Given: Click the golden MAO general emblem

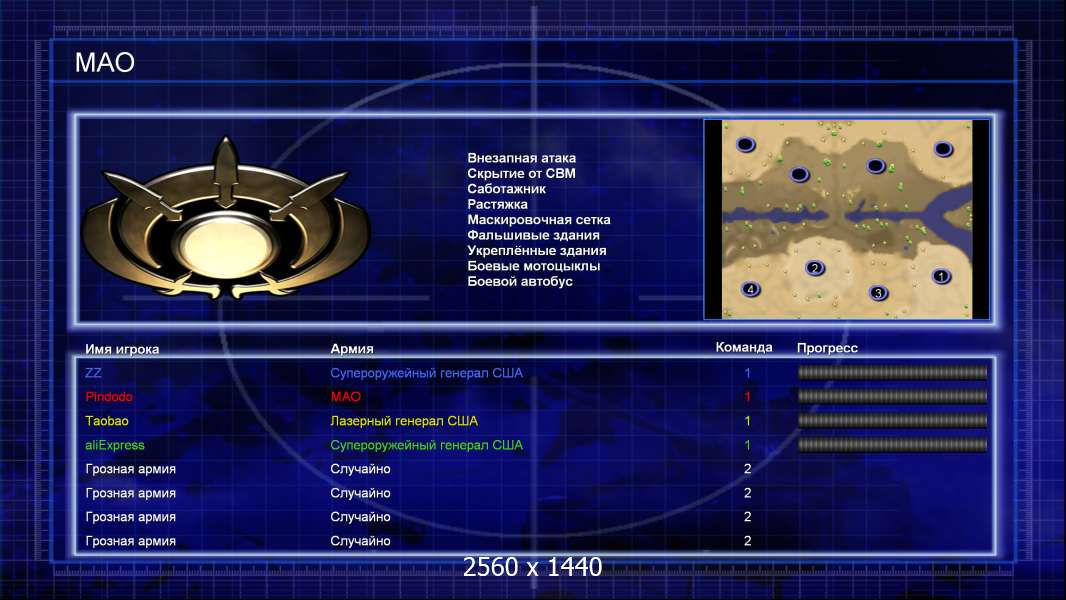Looking at the screenshot, I should pyautogui.click(x=226, y=219).
